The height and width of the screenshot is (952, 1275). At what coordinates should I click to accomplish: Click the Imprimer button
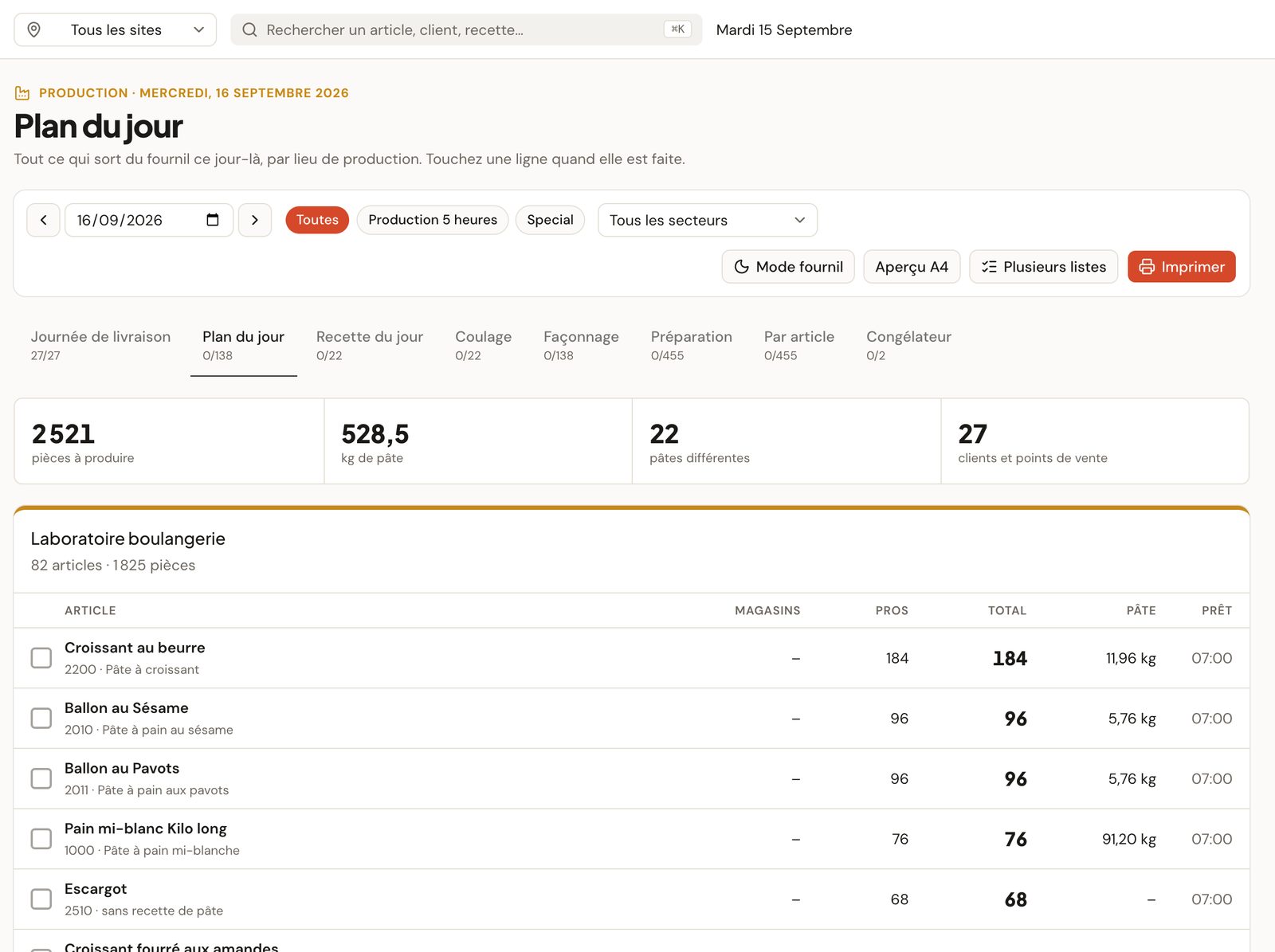(1182, 267)
